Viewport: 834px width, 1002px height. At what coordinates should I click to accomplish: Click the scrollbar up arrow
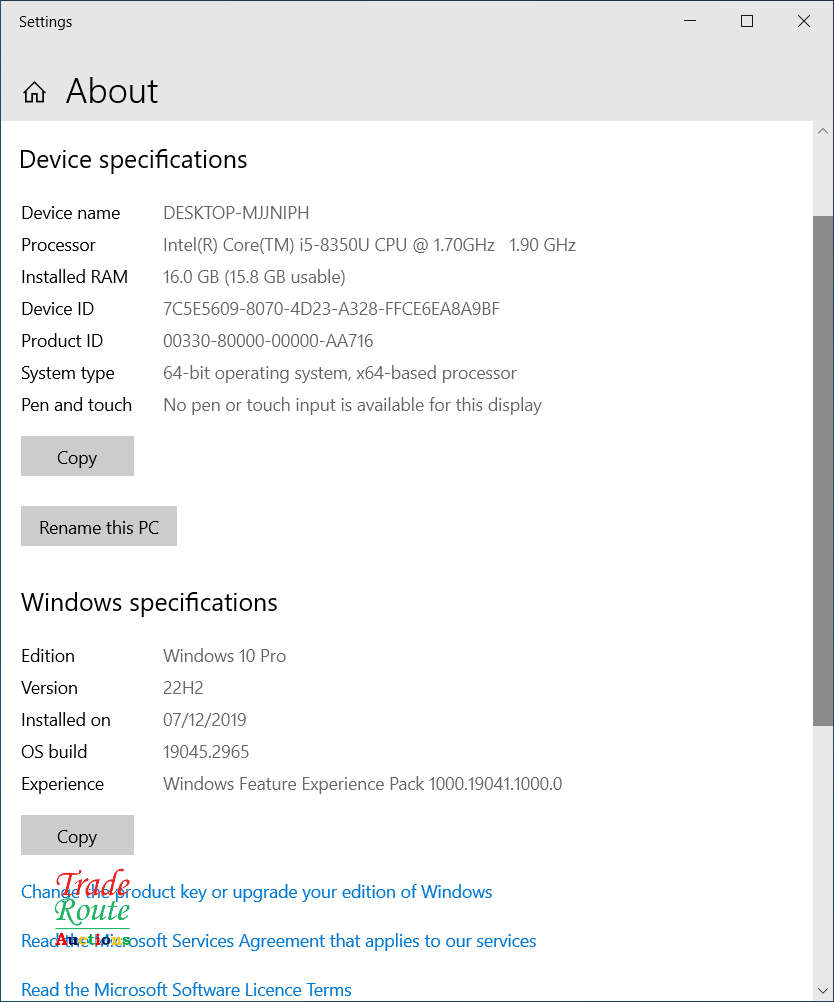point(823,132)
